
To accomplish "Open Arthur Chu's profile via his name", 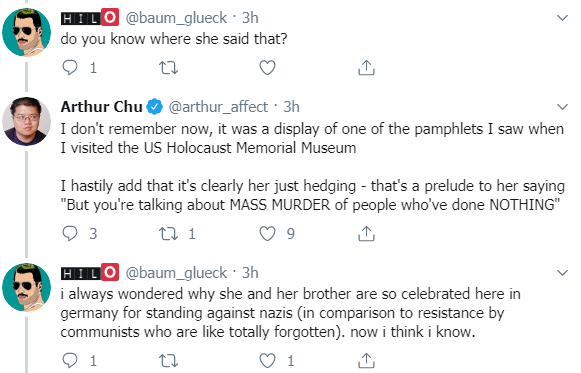I will click(x=102, y=107).
